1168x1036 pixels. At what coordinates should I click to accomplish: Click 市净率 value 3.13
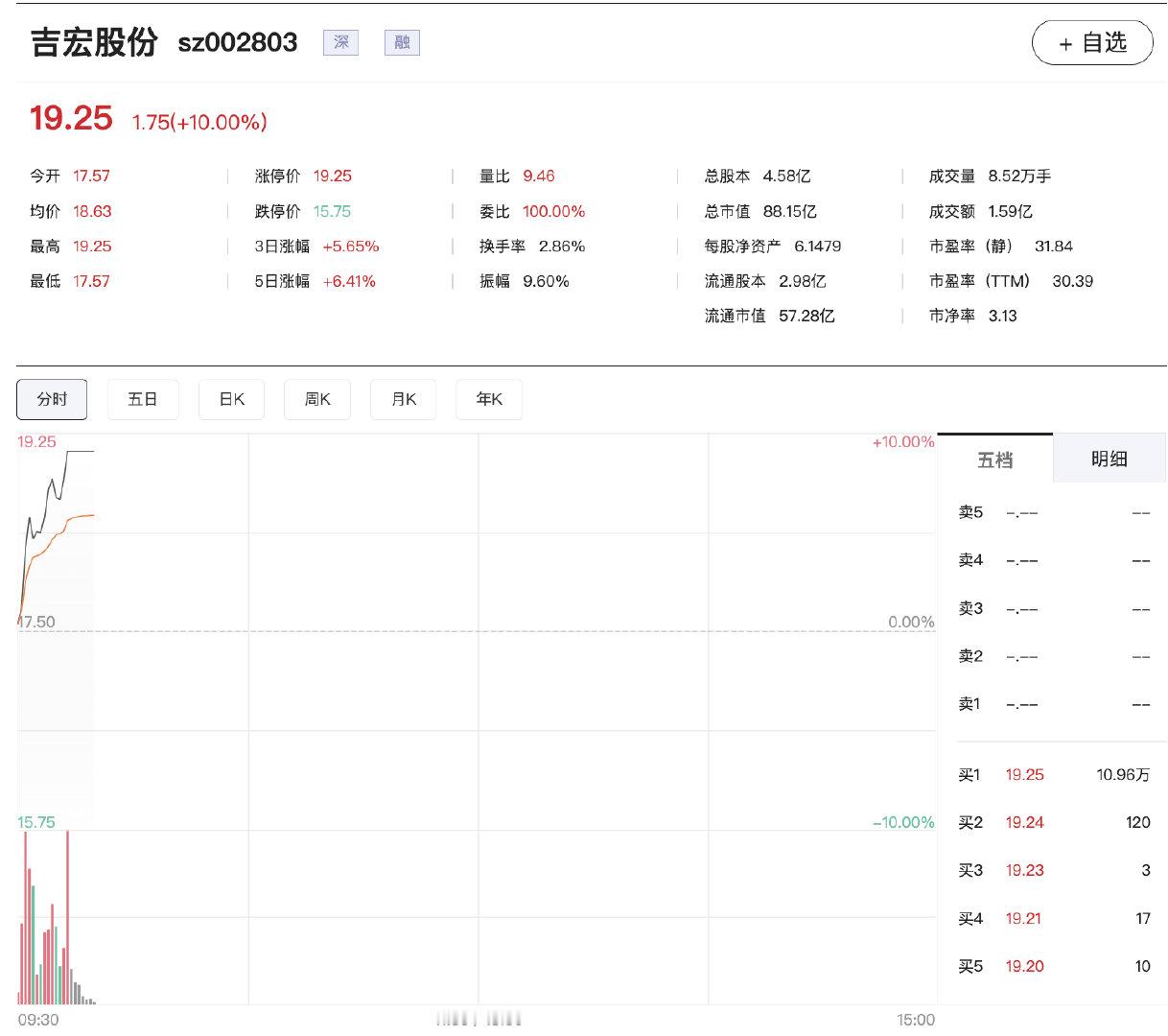[1002, 317]
